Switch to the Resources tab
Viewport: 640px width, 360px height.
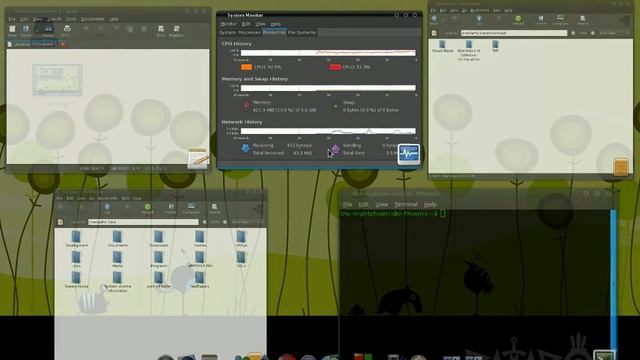click(x=274, y=32)
